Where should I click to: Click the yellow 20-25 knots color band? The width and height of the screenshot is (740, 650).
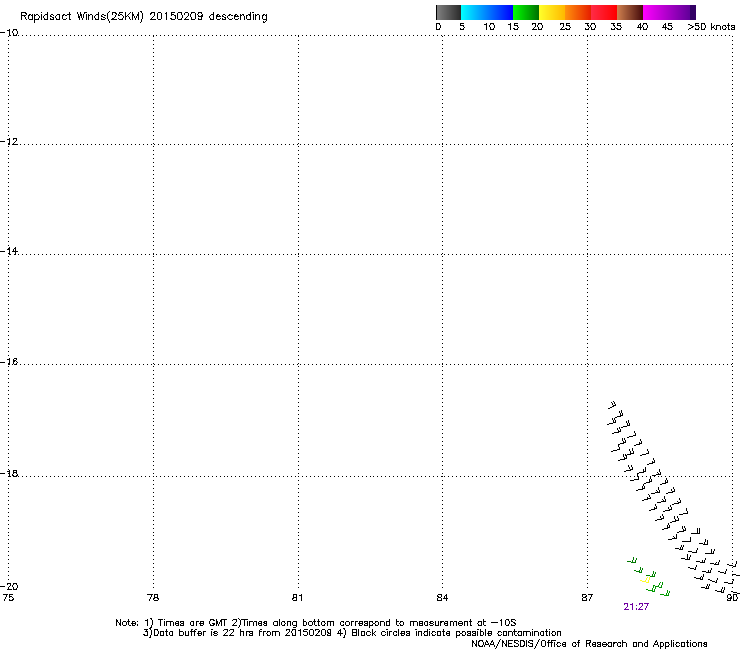pyautogui.click(x=552, y=12)
